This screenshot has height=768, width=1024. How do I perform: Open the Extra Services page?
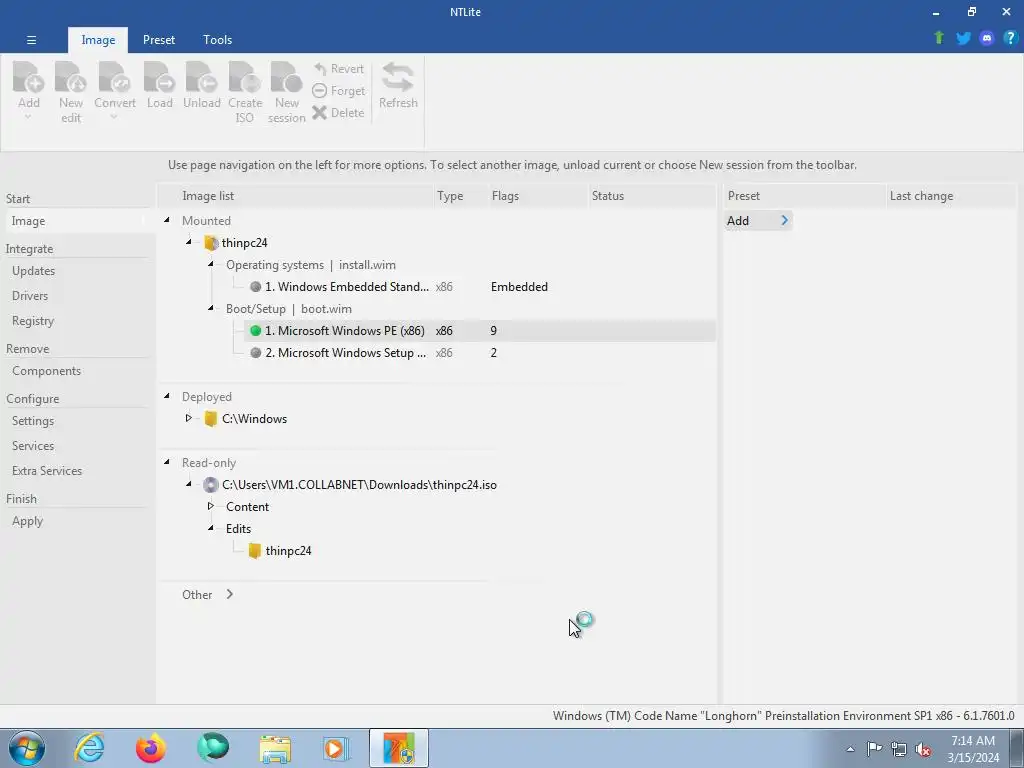tap(47, 470)
